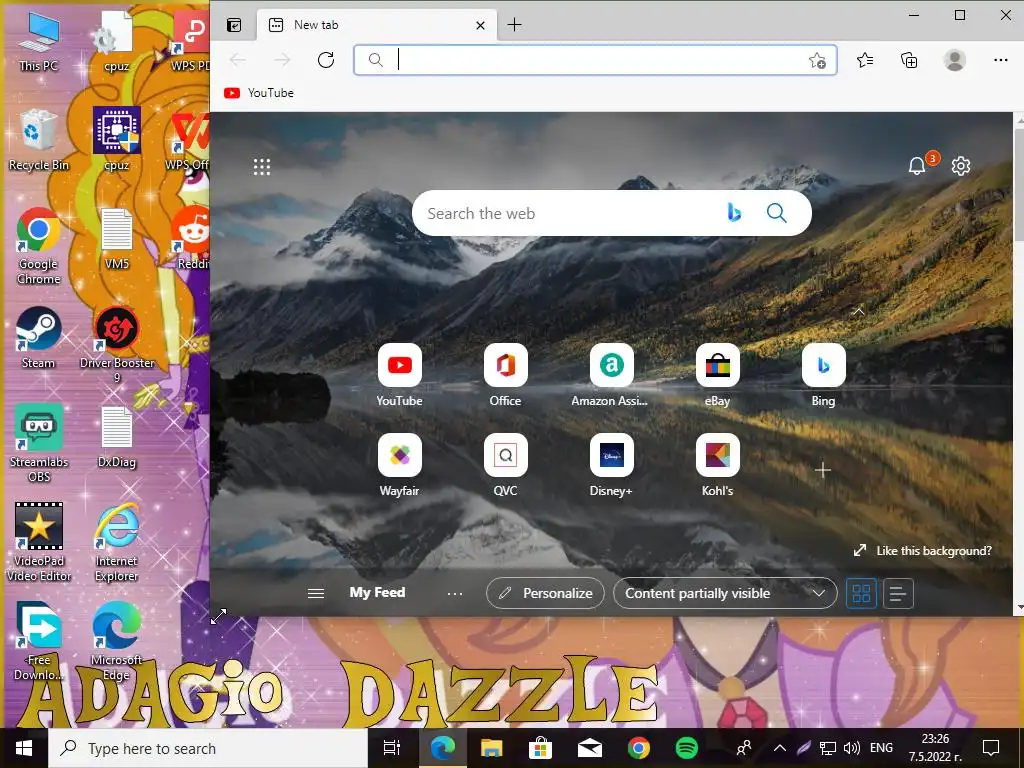The height and width of the screenshot is (768, 1024).
Task: Select the Google Chrome desktop shortcut
Action: [x=39, y=247]
